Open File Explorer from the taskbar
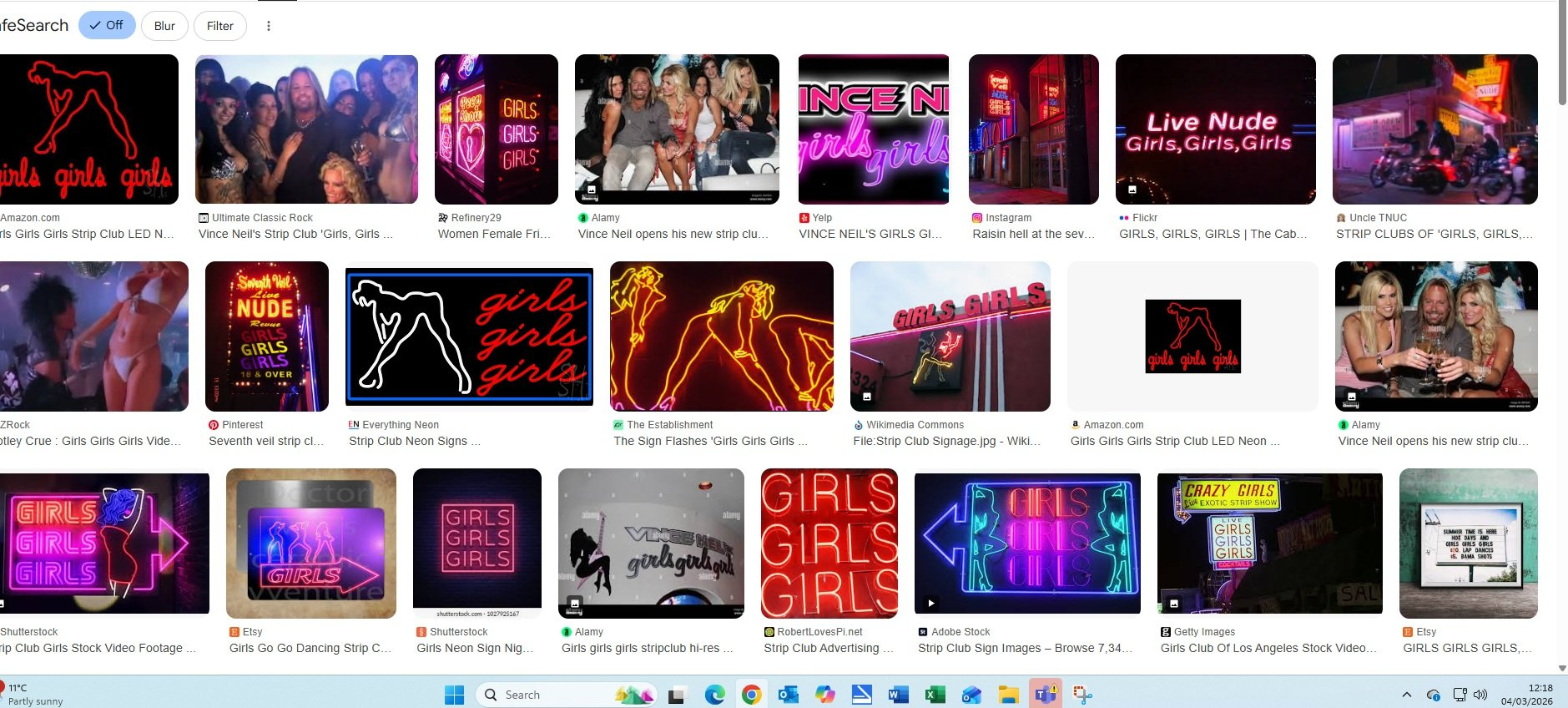 pos(1008,695)
